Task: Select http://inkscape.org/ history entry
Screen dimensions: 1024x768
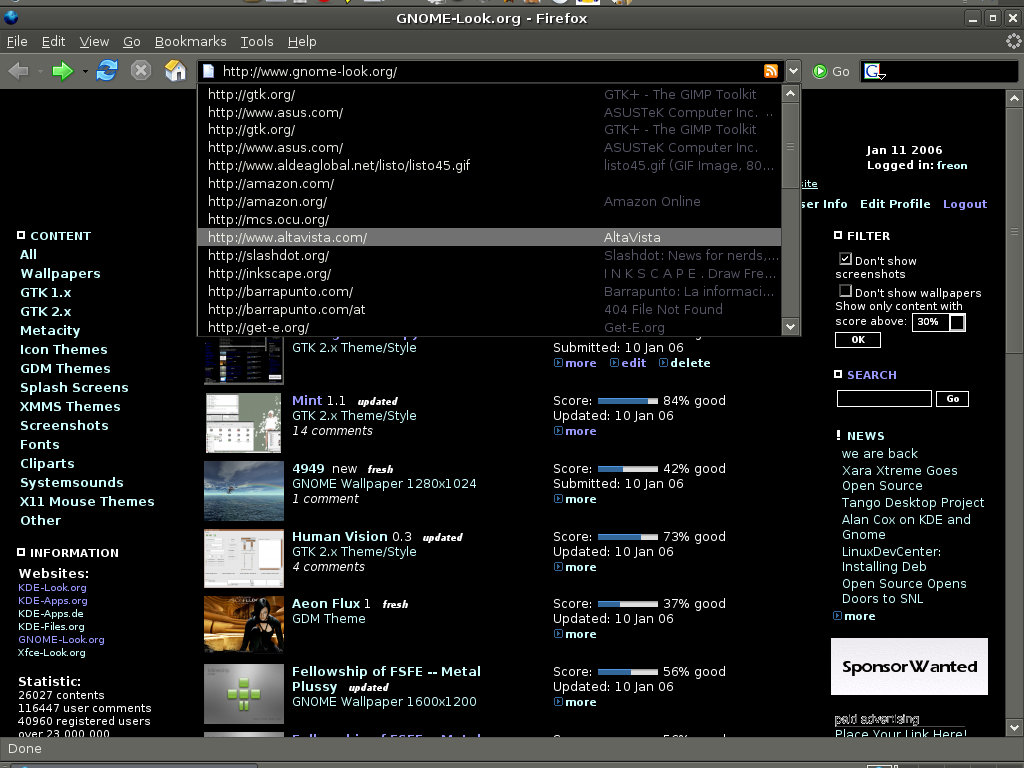Action: point(489,274)
